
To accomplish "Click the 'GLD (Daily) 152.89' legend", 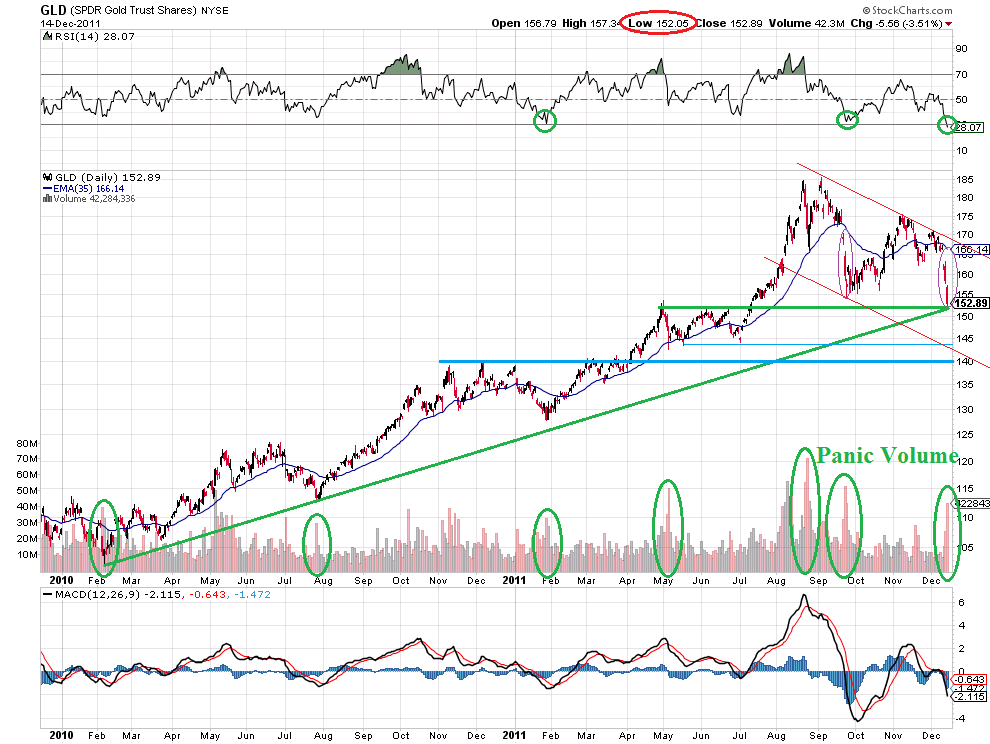I will pos(108,177).
